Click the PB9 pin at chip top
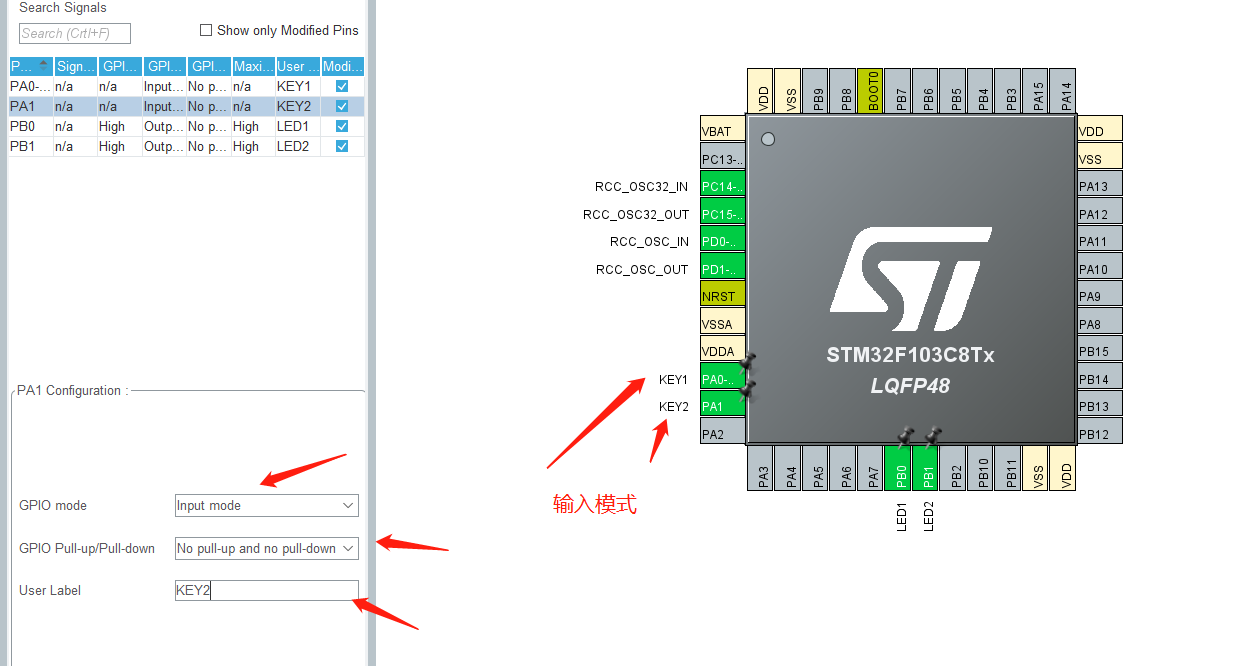This screenshot has height=666, width=1256. (x=817, y=91)
